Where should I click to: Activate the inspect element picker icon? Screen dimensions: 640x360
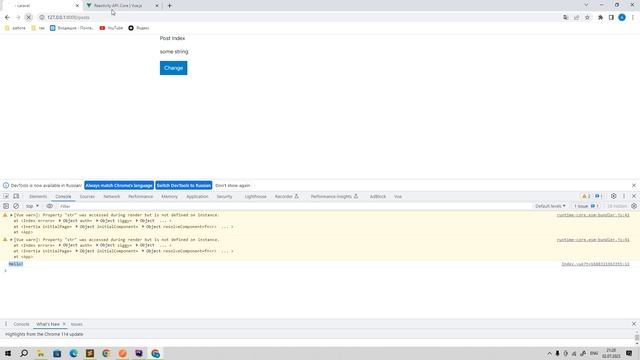(x=6, y=196)
